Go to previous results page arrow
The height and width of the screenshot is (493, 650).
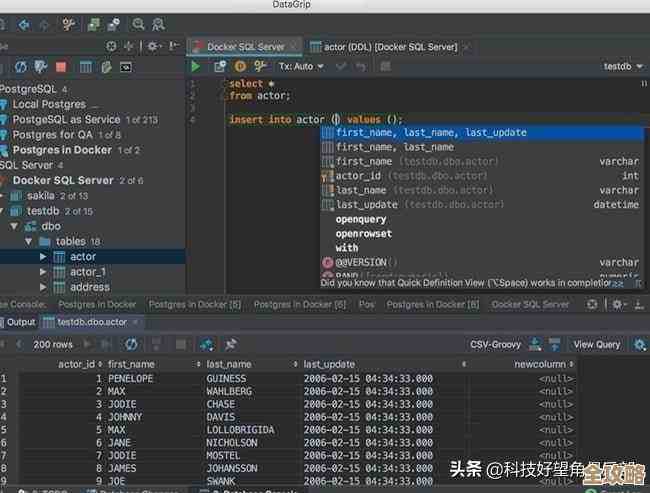pos(19,344)
